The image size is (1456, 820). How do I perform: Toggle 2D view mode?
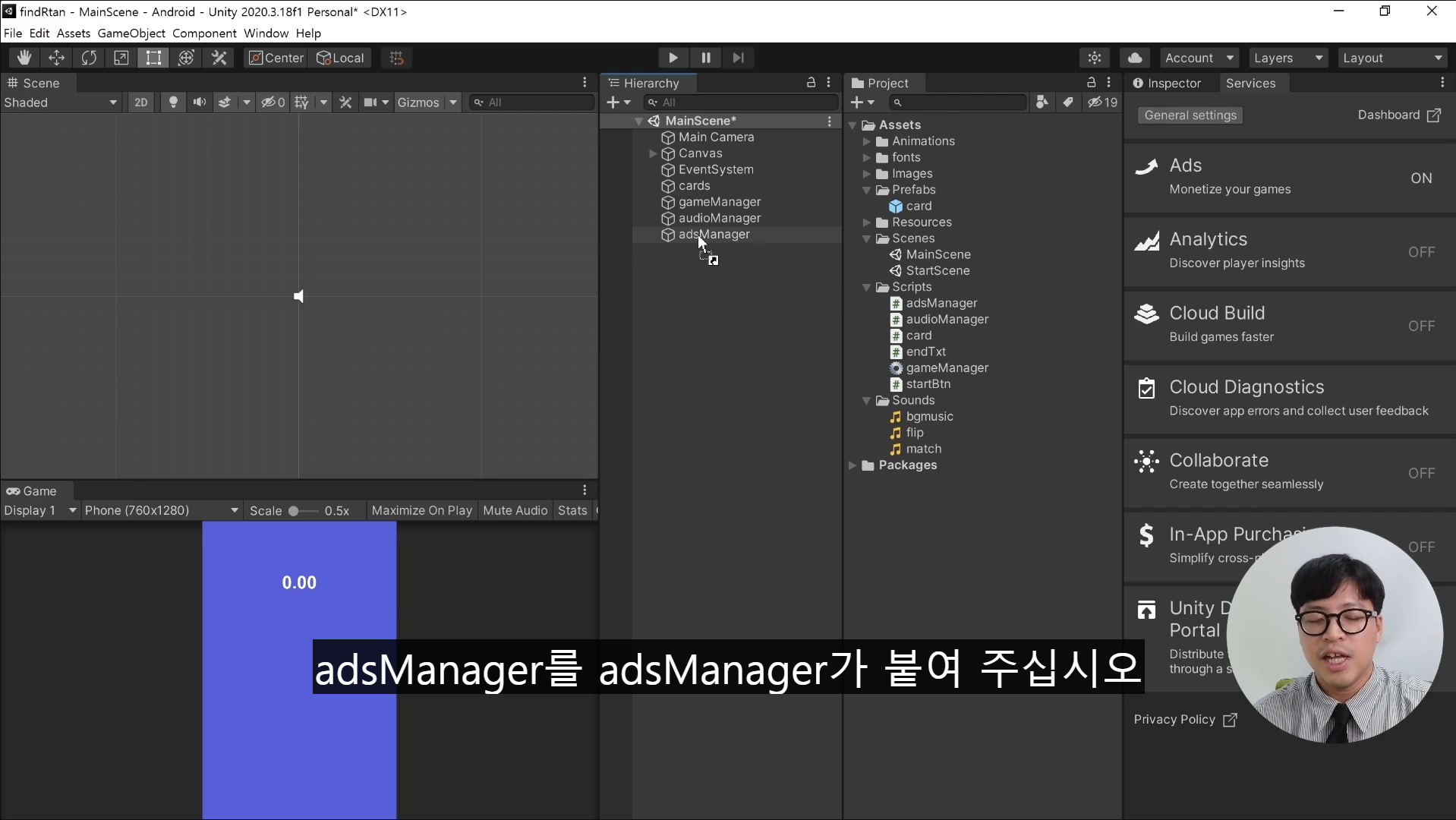tap(140, 102)
